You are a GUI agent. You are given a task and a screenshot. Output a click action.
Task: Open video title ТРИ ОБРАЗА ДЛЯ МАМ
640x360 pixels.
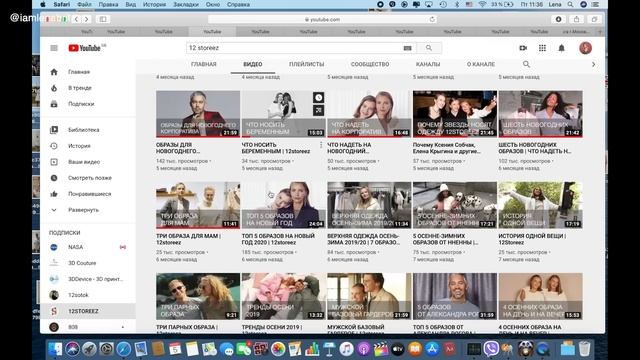[189, 239]
